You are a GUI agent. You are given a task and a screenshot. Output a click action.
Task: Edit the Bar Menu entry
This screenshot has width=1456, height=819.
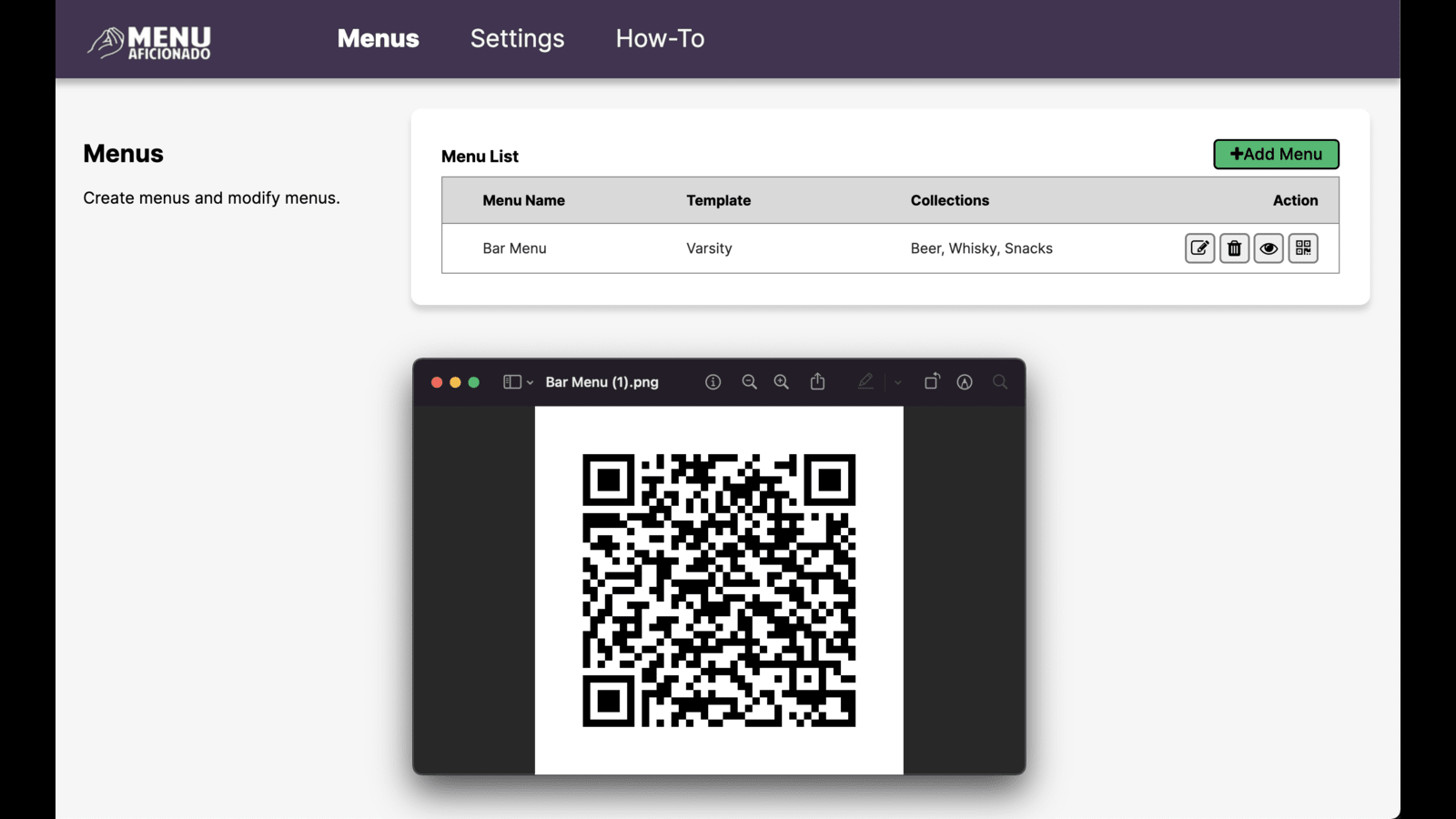[x=1199, y=248]
